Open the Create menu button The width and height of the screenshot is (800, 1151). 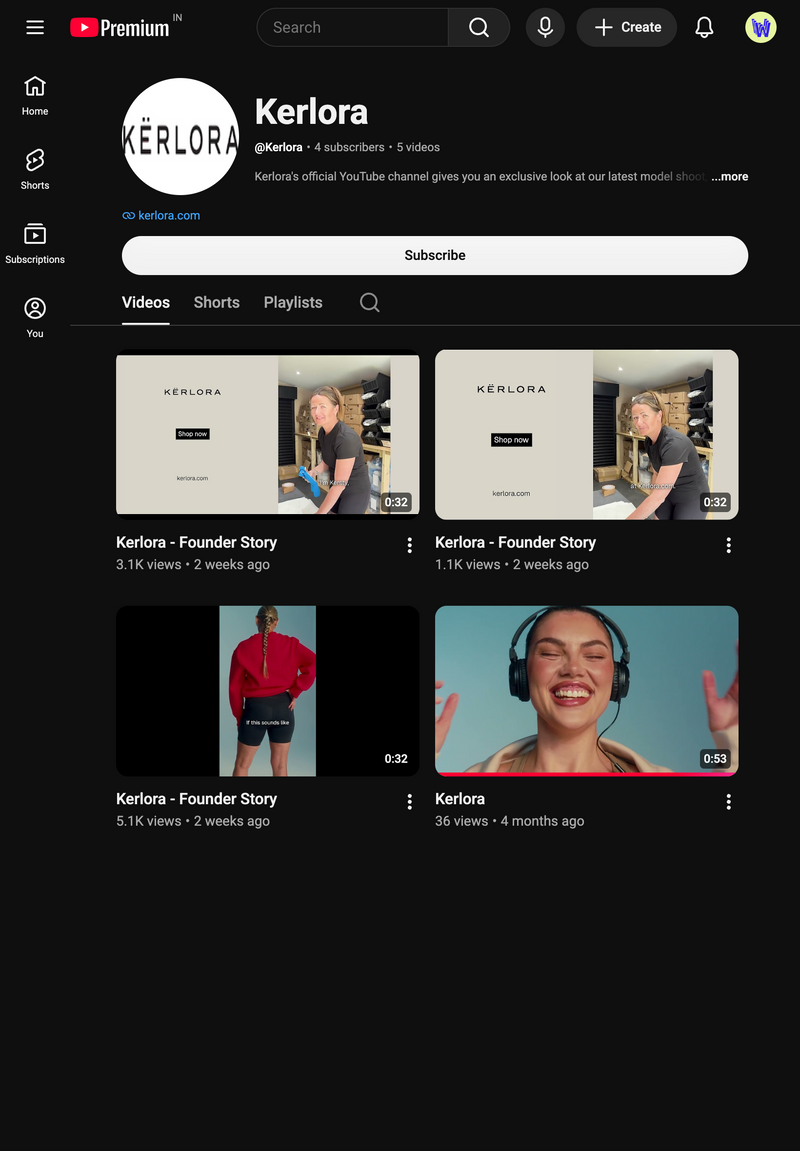point(627,27)
